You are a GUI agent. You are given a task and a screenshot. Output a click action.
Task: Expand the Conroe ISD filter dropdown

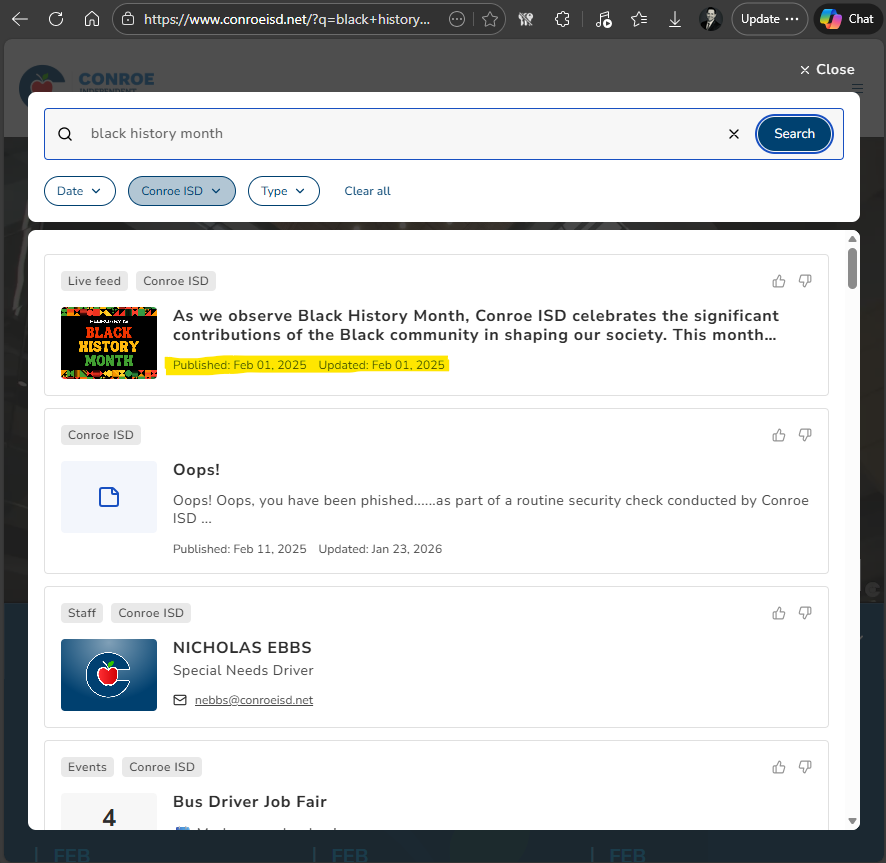(181, 191)
